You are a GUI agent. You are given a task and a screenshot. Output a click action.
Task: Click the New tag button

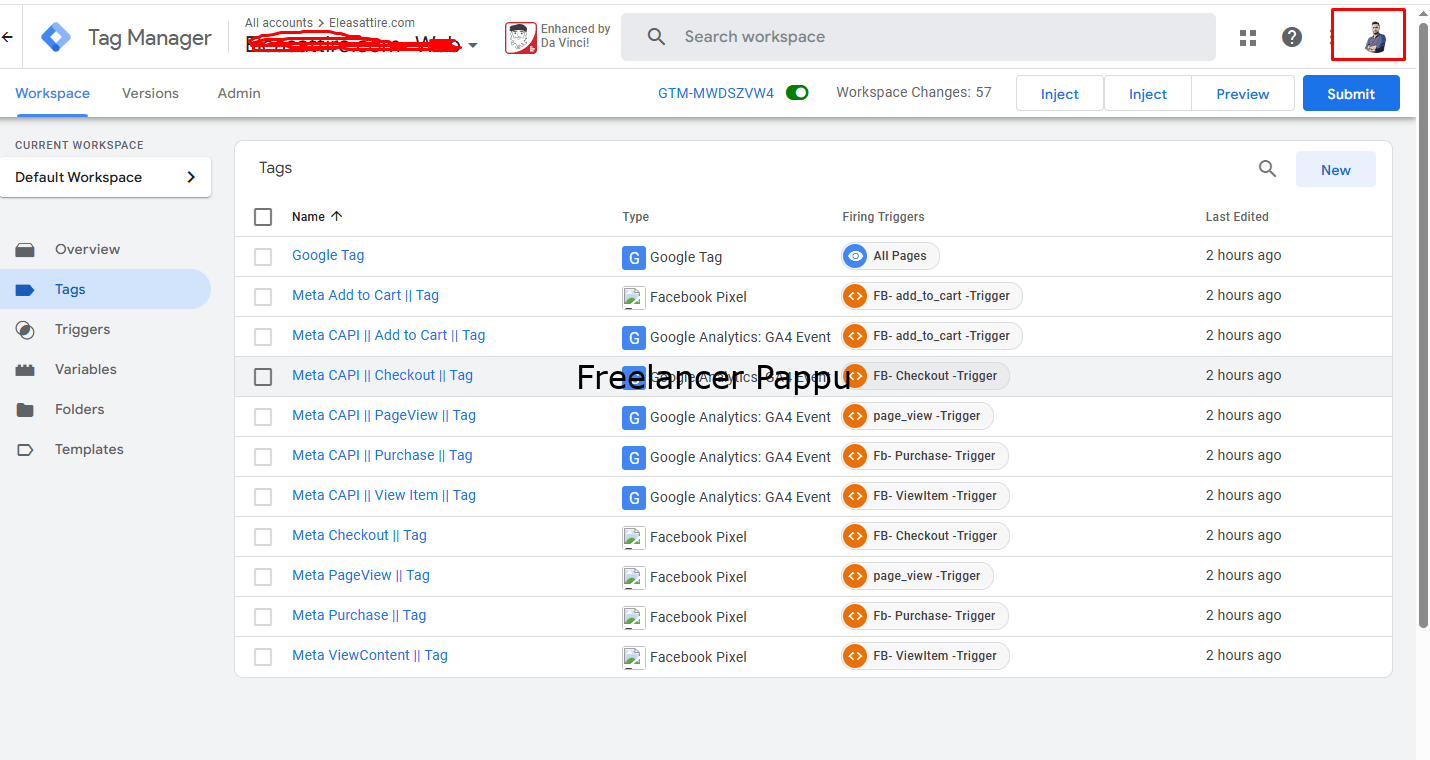tap(1336, 169)
